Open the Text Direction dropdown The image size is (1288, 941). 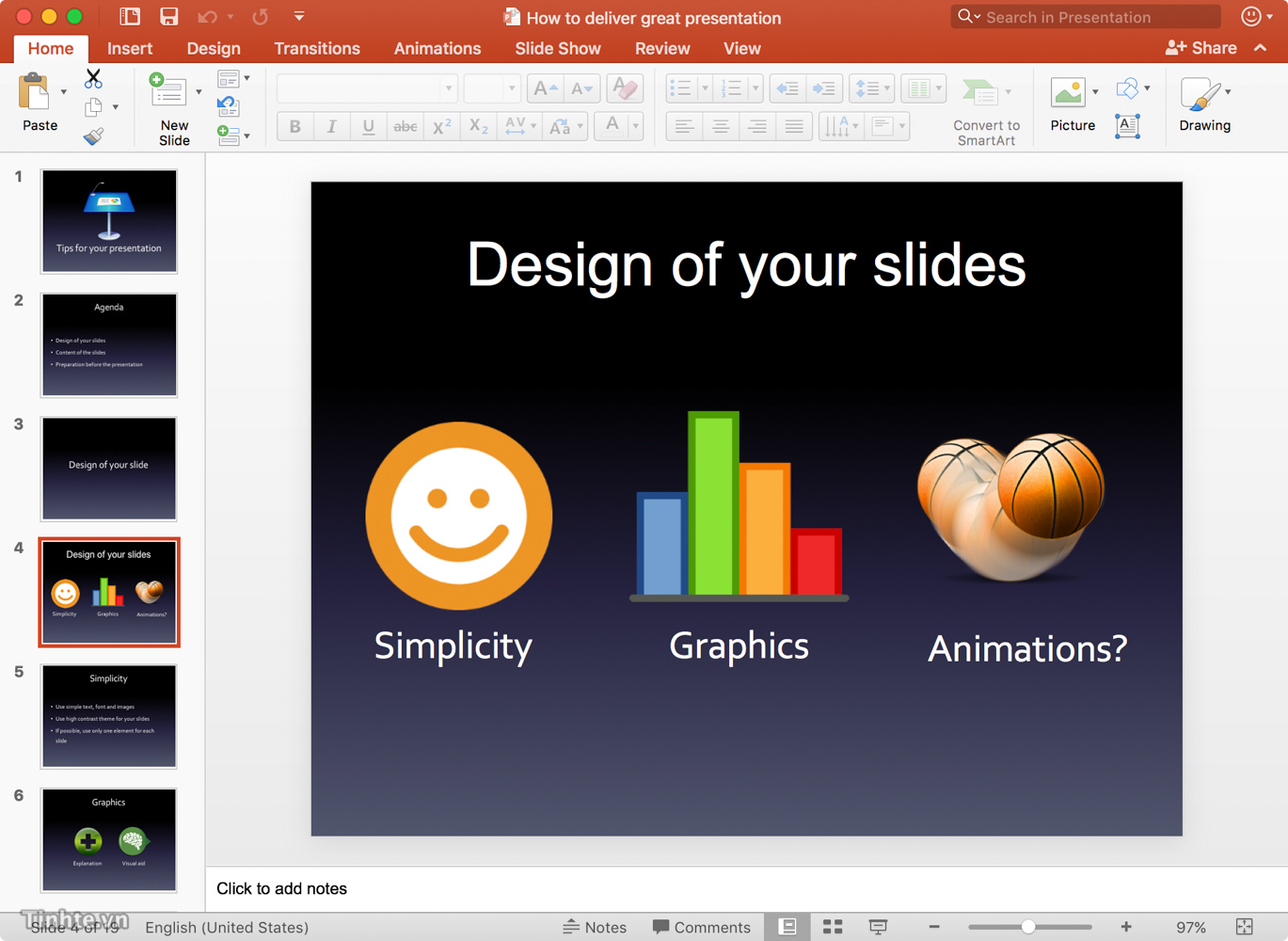point(840,126)
